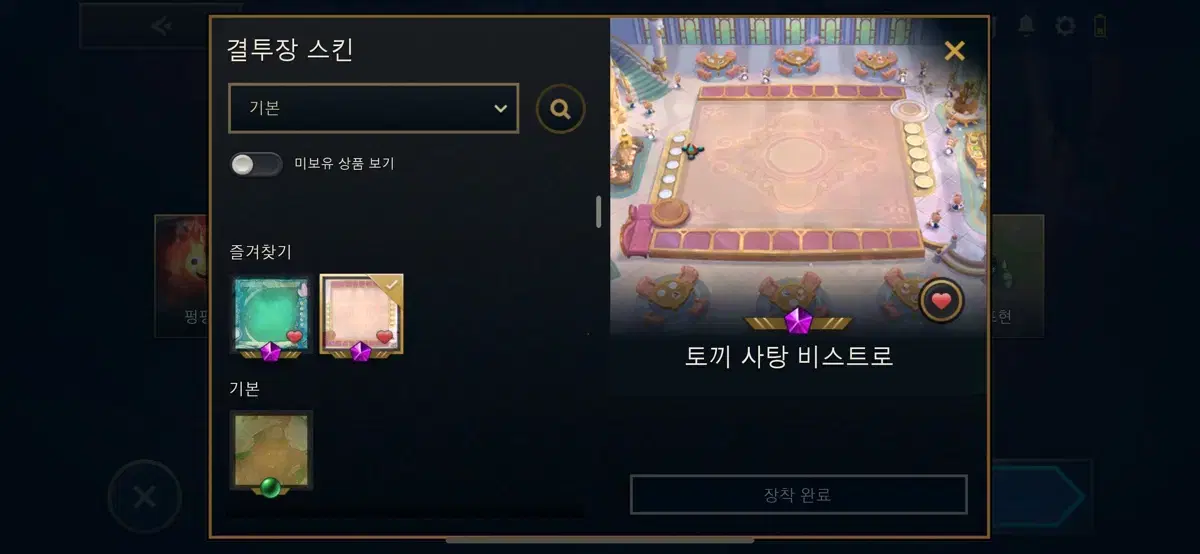Close the 결투장 스킨 dialog

(x=955, y=50)
